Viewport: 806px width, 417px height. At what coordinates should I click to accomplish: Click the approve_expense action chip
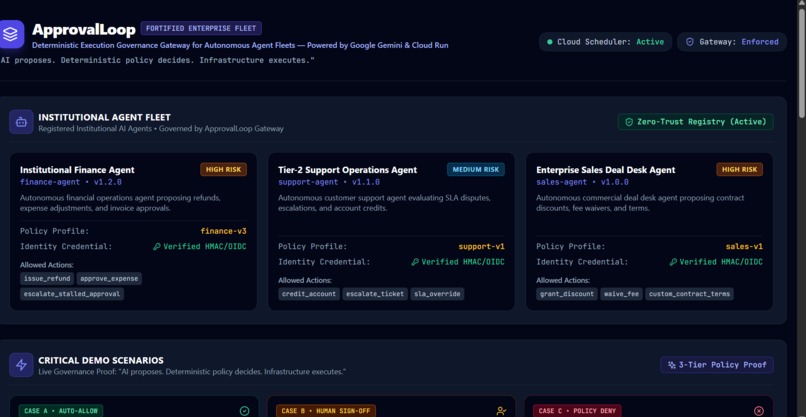click(109, 279)
